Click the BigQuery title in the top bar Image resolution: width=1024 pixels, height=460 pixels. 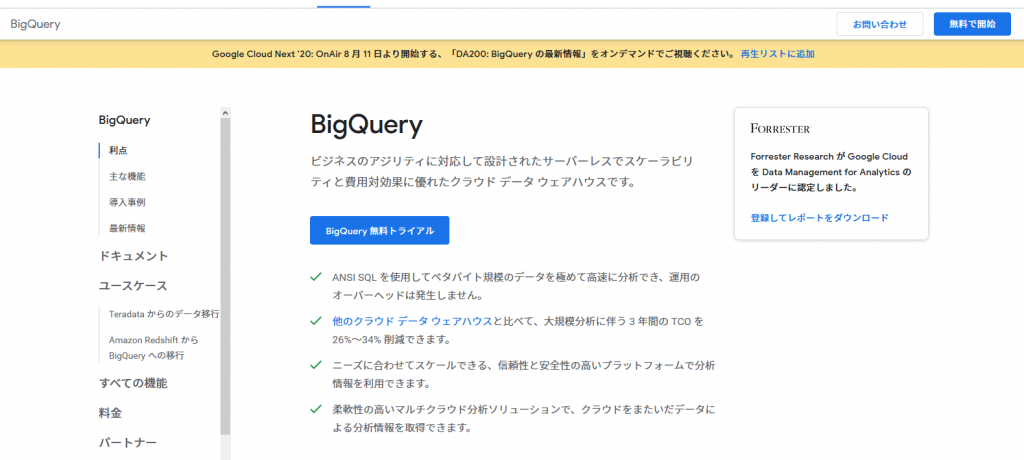[35, 24]
